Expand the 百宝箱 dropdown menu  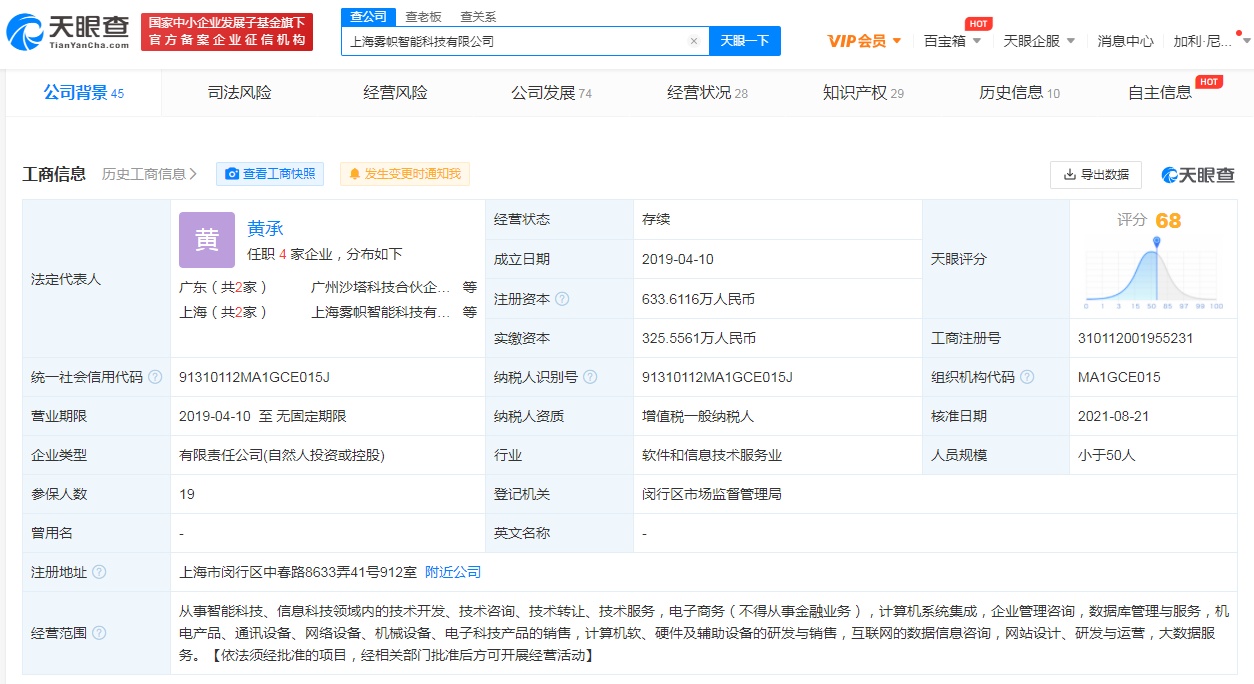tap(952, 41)
